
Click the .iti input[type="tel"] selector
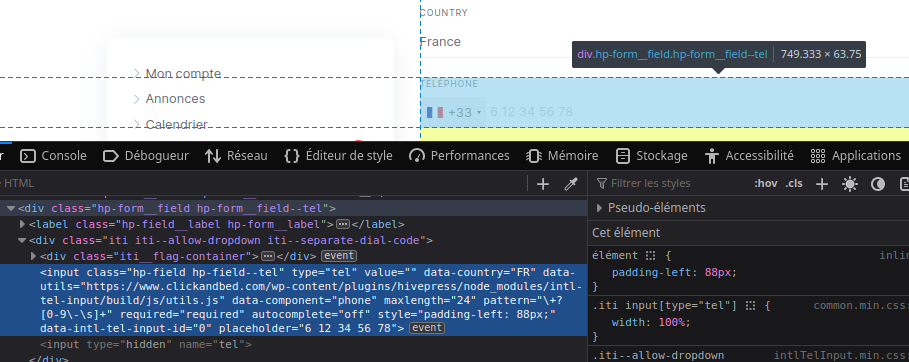[x=664, y=306]
